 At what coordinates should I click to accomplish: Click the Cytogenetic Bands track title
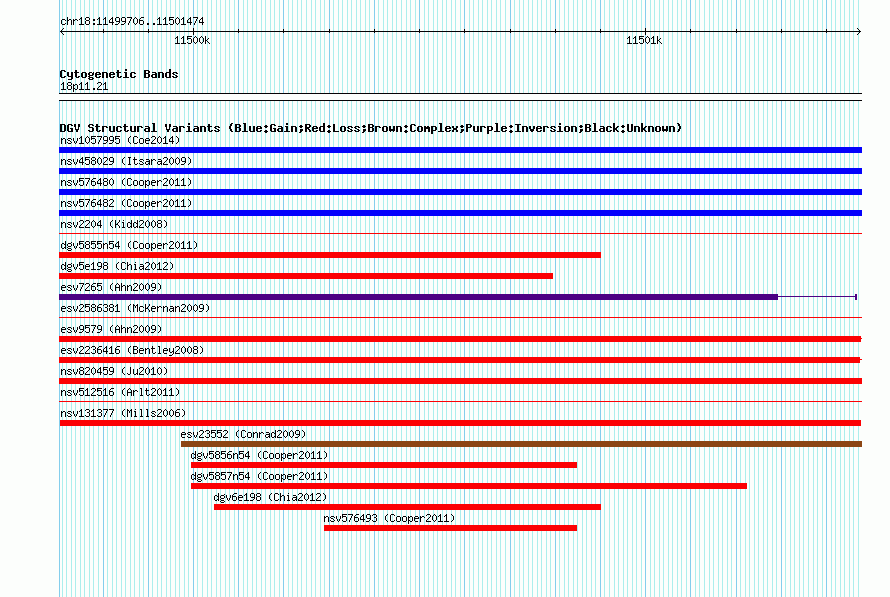[x=119, y=74]
